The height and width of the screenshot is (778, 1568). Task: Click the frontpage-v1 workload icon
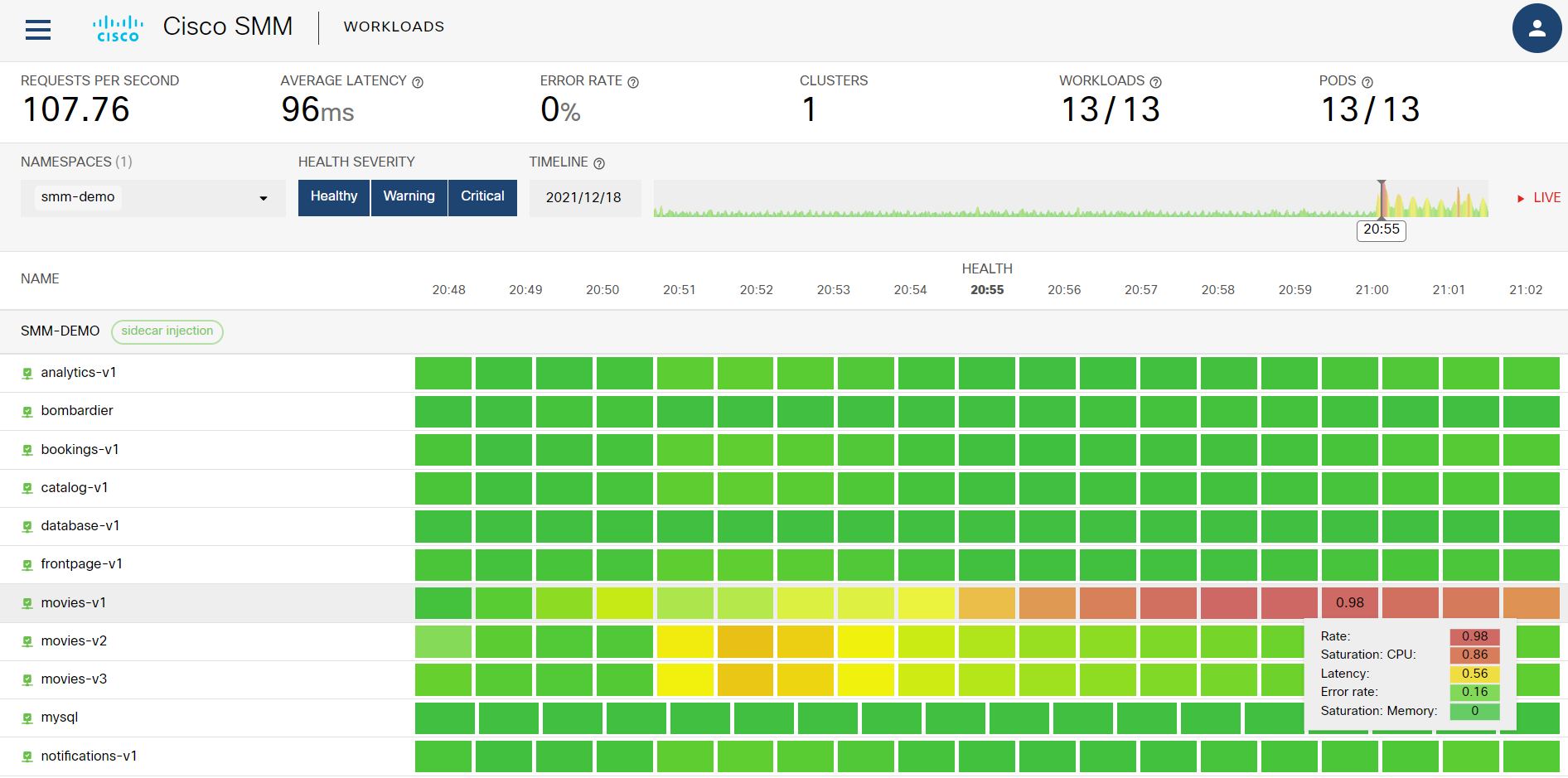tap(27, 565)
